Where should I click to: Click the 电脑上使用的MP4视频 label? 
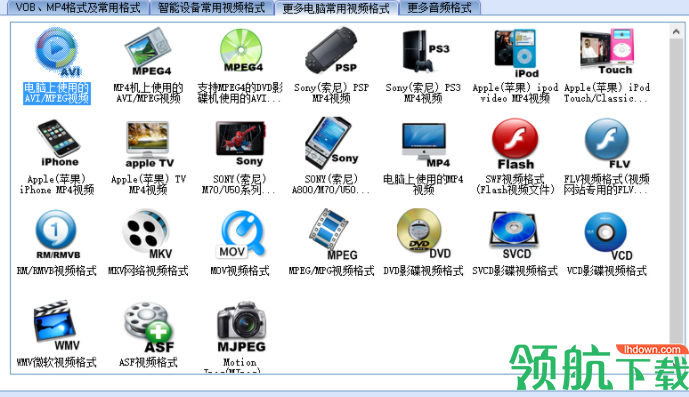(423, 185)
